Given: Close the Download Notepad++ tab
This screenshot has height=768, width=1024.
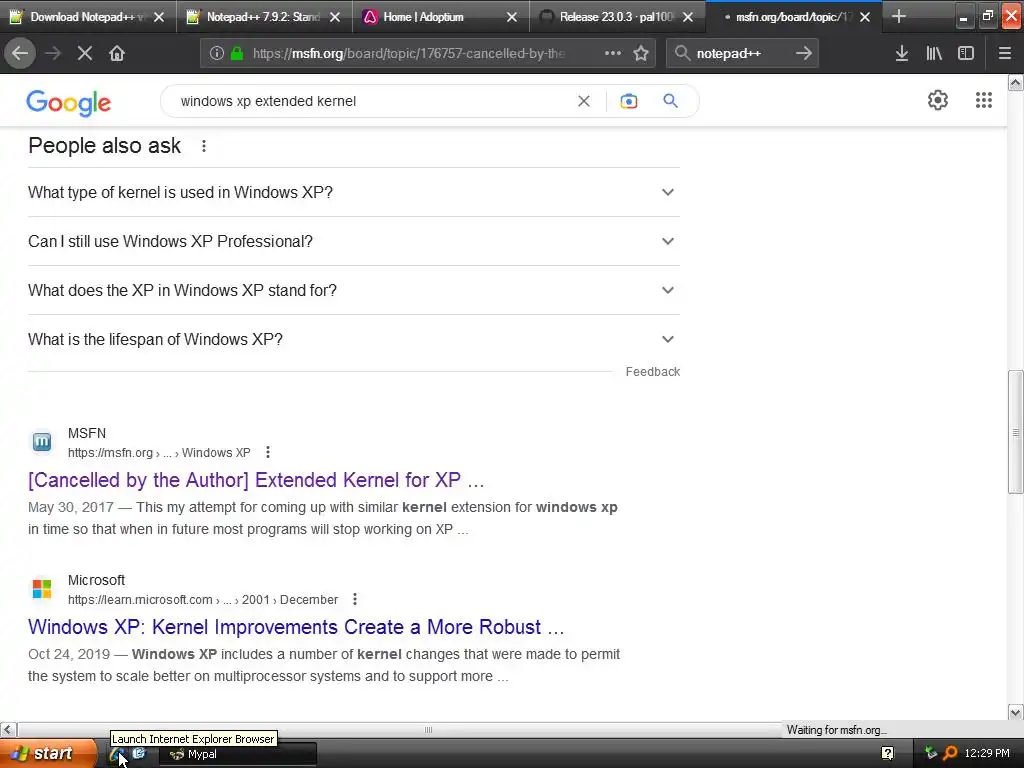Looking at the screenshot, I should 159,18.
